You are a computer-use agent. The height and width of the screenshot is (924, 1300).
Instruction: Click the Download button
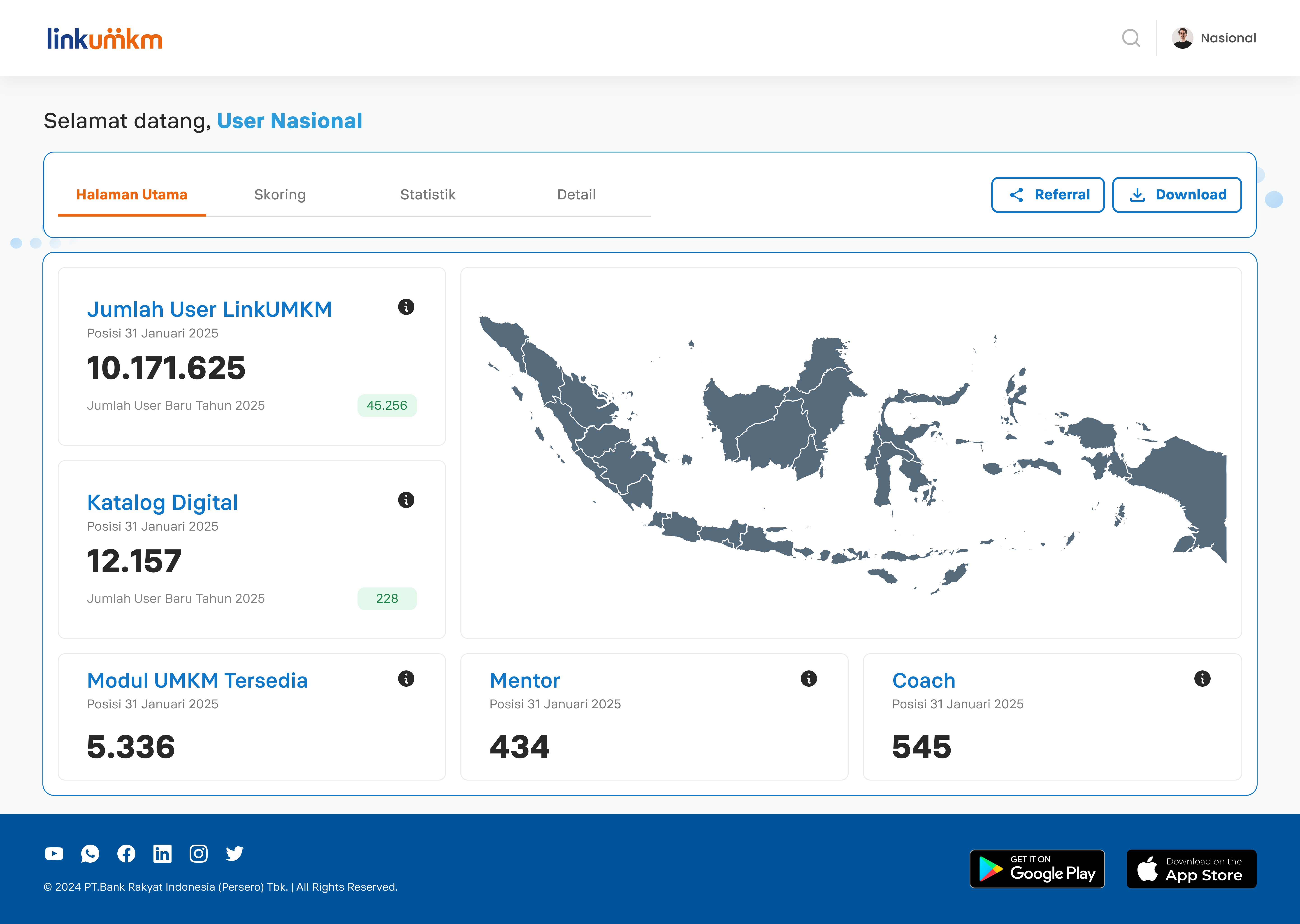click(x=1177, y=195)
